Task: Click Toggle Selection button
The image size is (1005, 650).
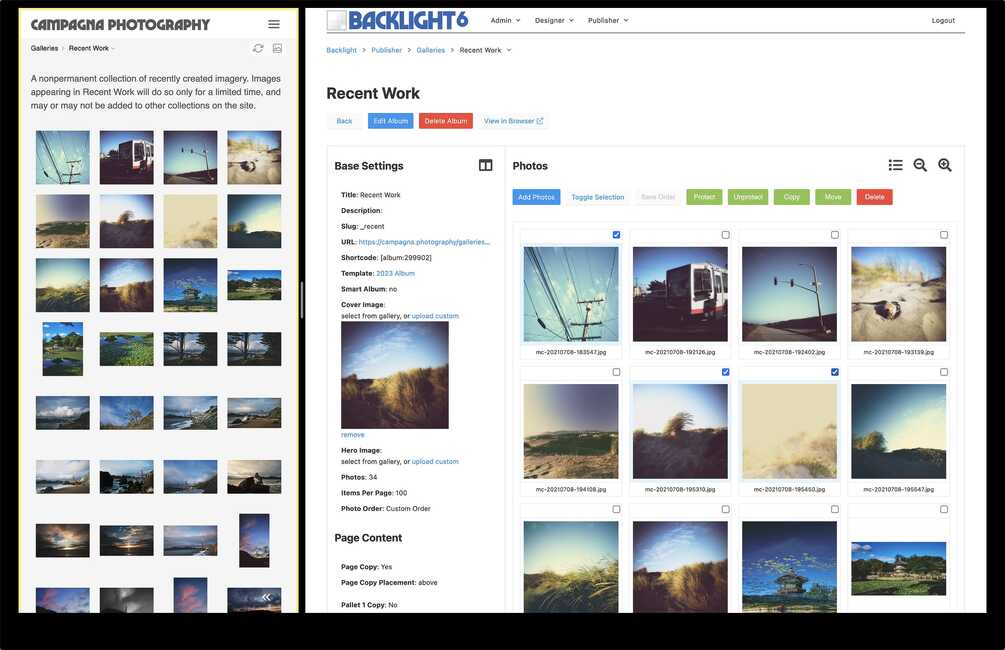Action: pos(597,197)
